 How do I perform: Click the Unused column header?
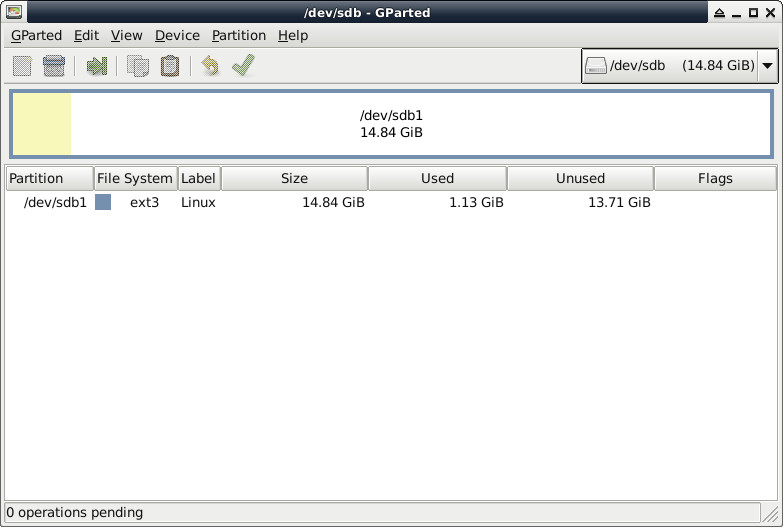[x=581, y=178]
